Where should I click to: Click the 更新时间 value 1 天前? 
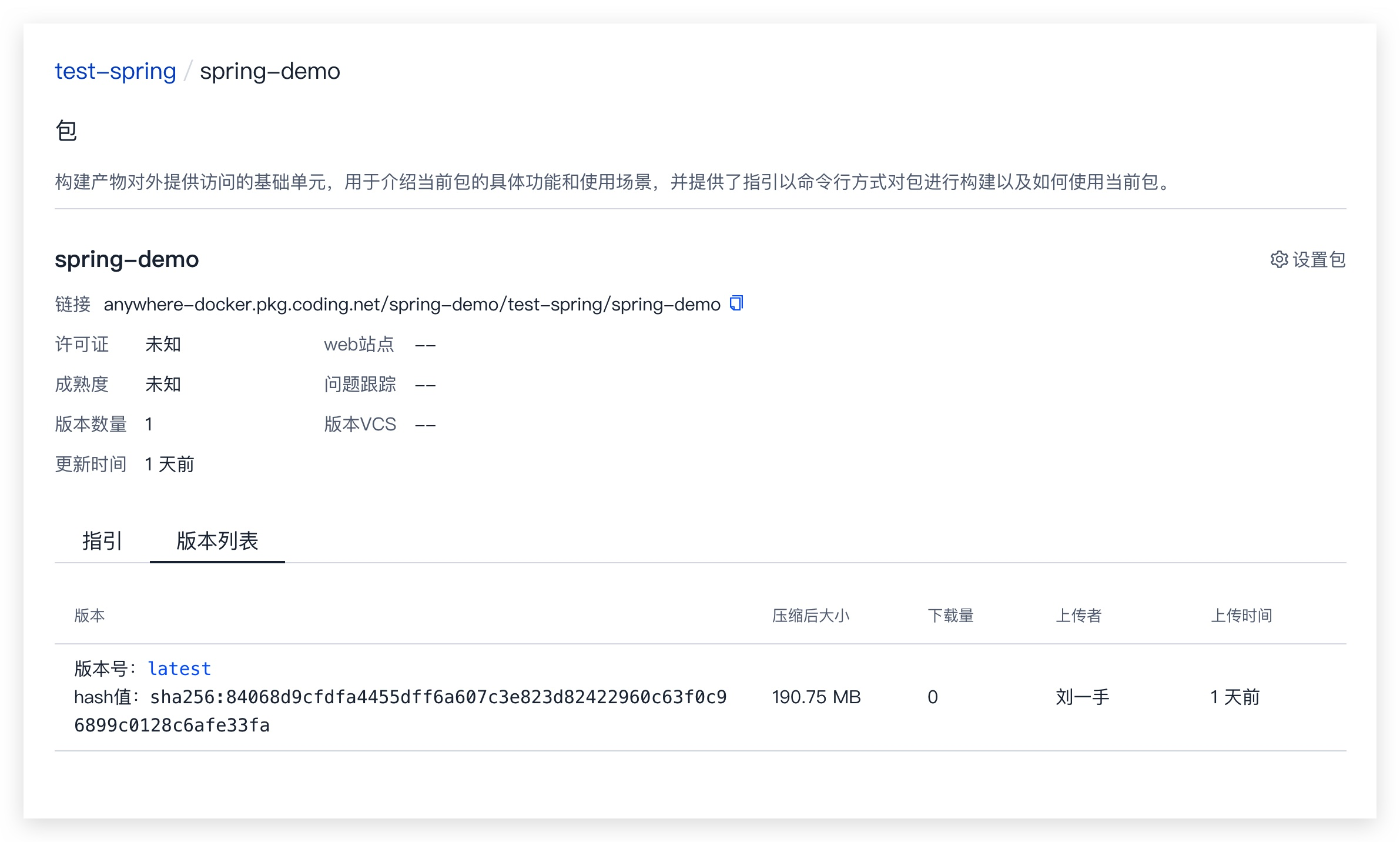169,464
